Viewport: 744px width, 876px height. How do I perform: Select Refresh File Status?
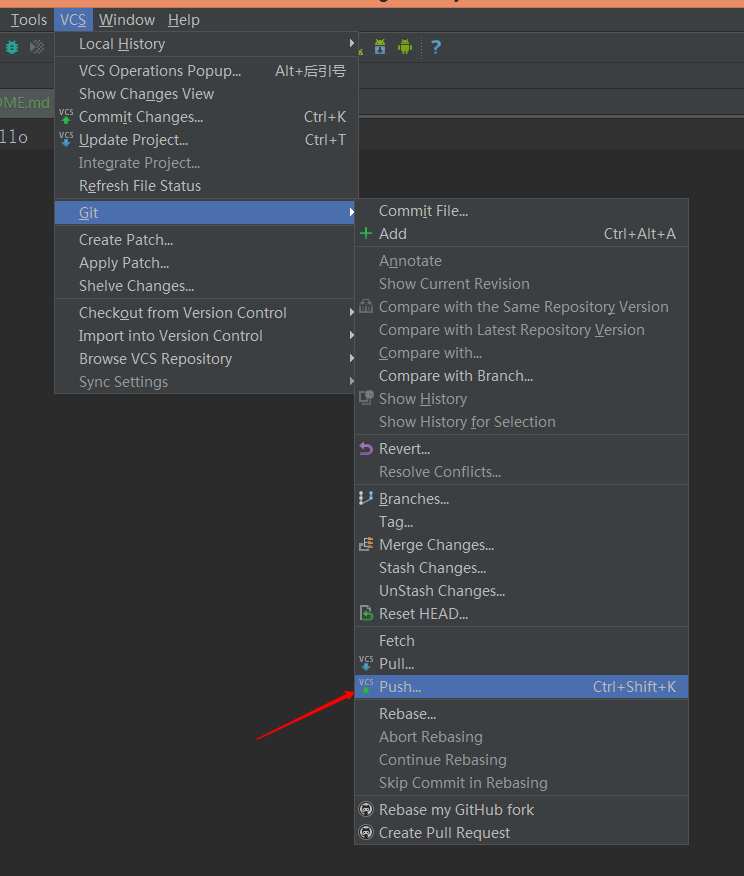coord(206,185)
